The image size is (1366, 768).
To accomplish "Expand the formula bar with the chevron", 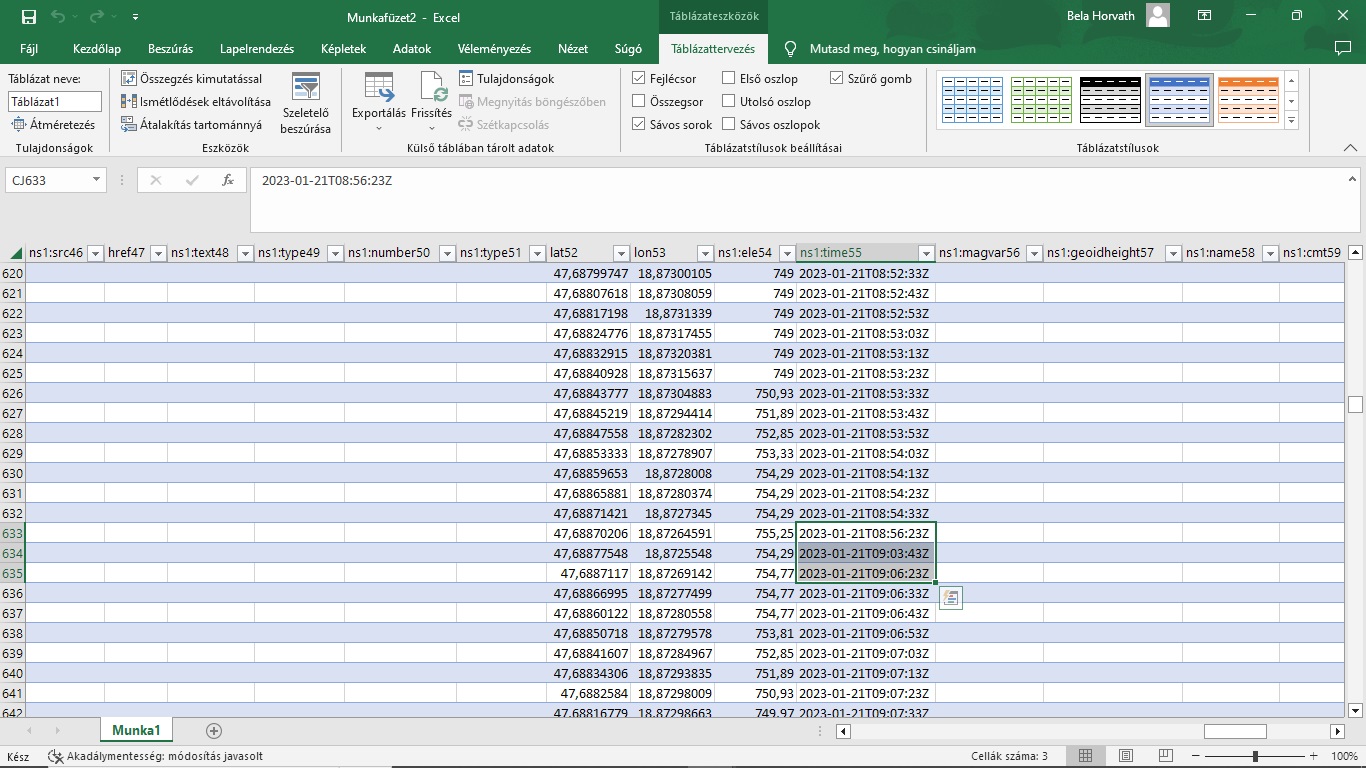I will [1353, 179].
